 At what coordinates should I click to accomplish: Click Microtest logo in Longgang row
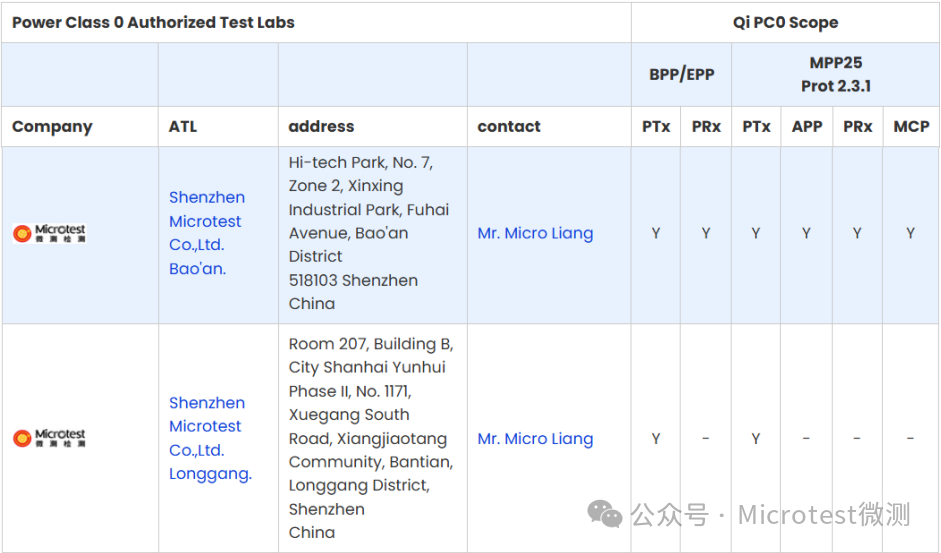point(49,438)
